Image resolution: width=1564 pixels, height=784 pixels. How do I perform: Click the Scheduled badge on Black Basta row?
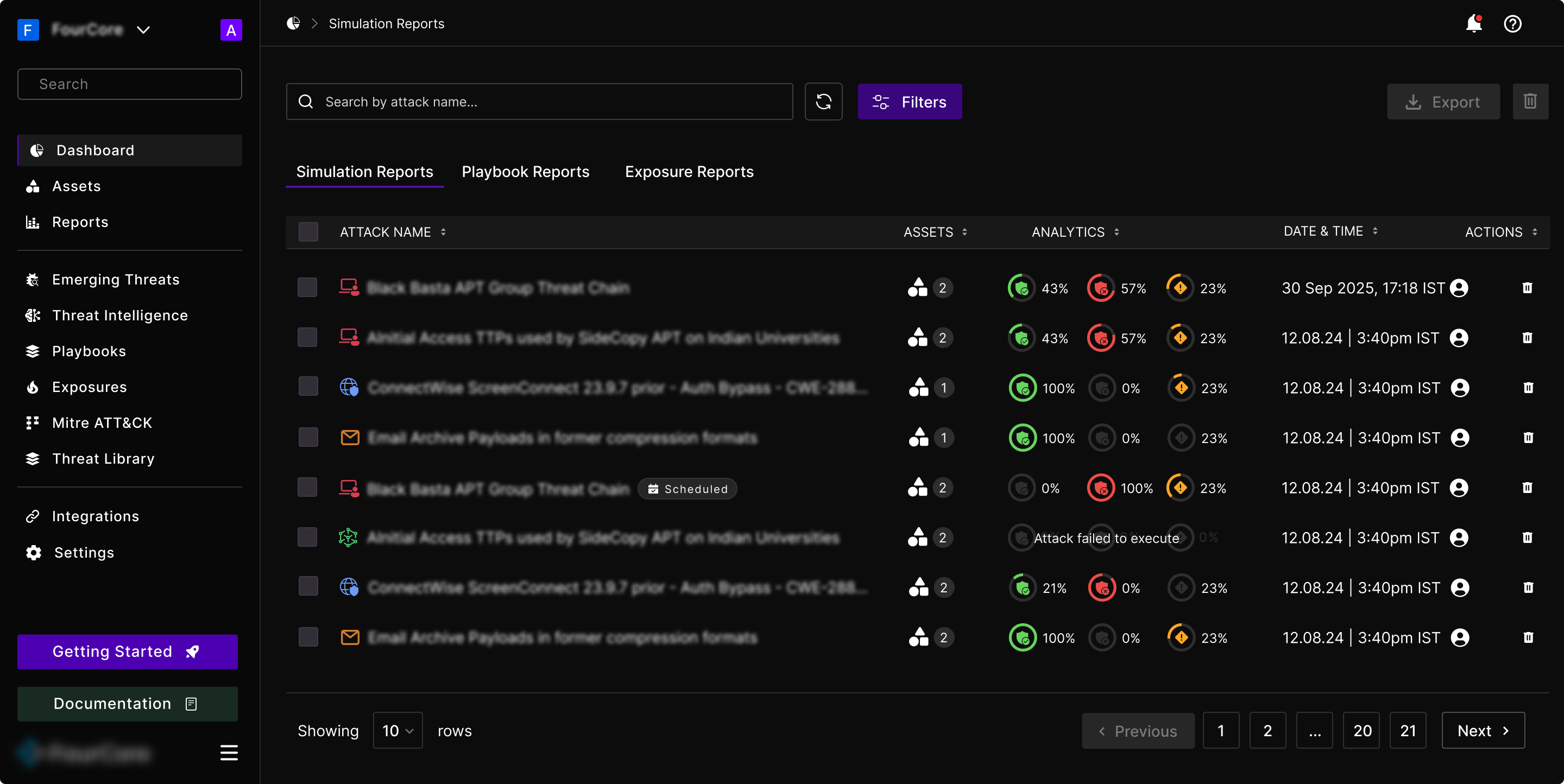pos(688,489)
